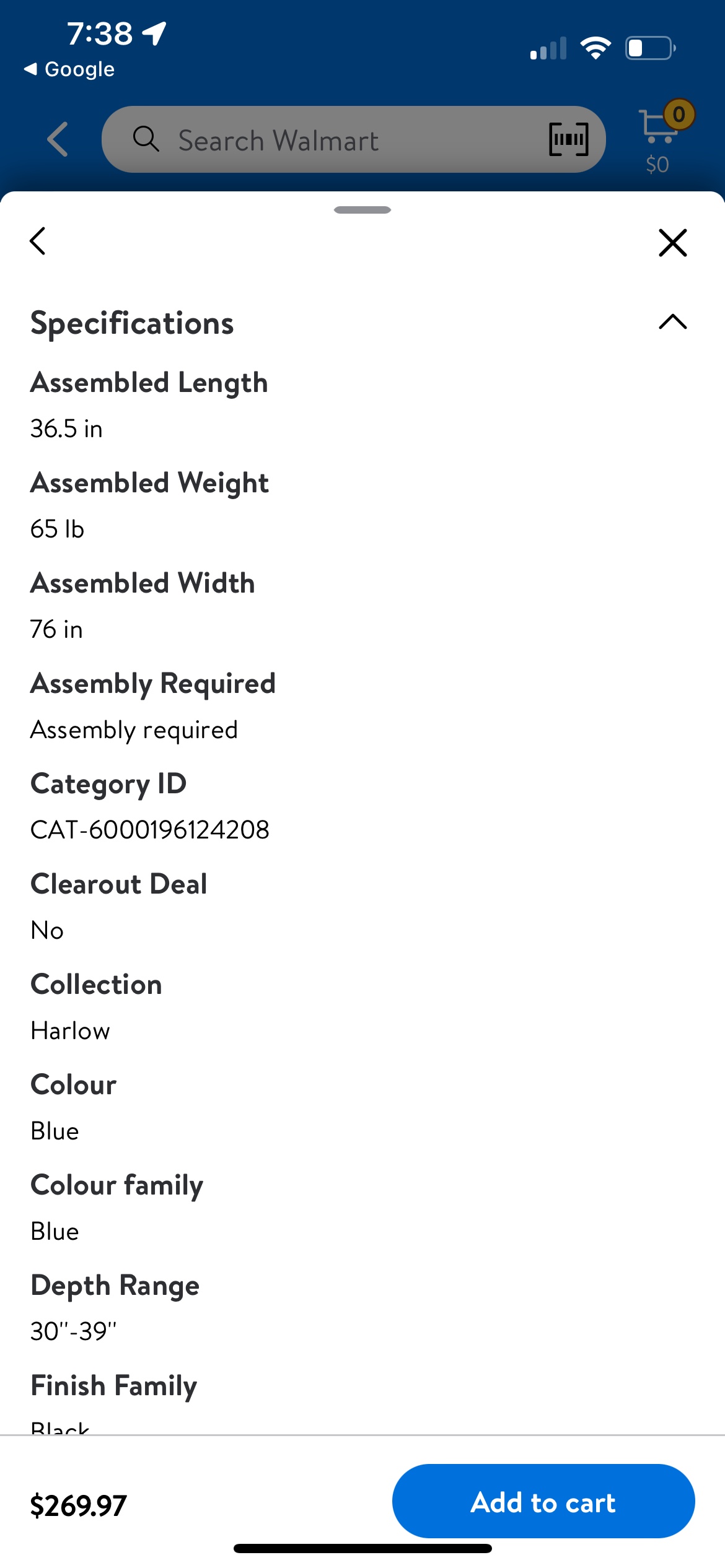Go back using the header back arrow
The width and height of the screenshot is (725, 1568).
point(58,139)
